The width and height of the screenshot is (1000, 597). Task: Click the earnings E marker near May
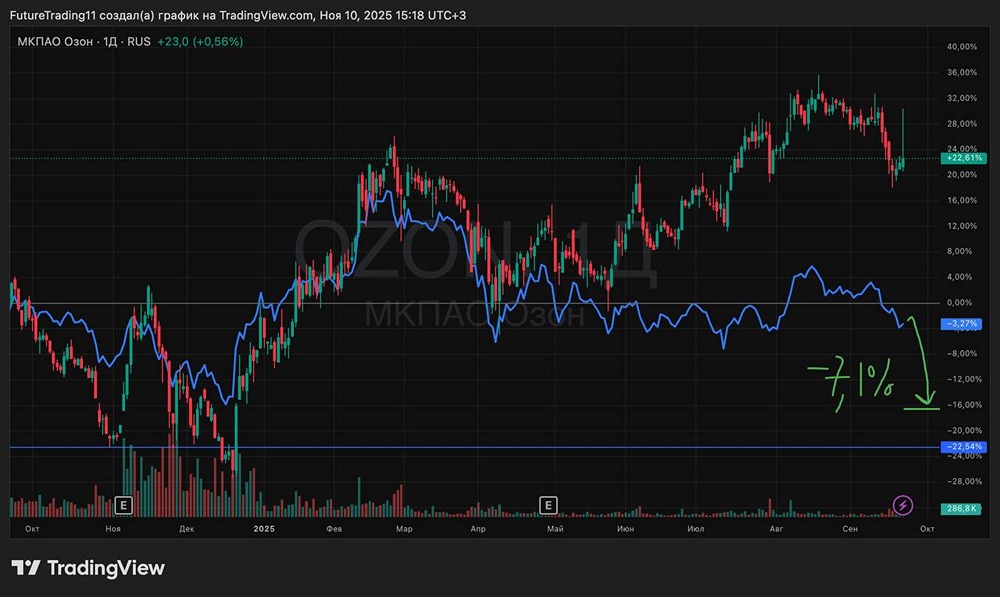(548, 504)
